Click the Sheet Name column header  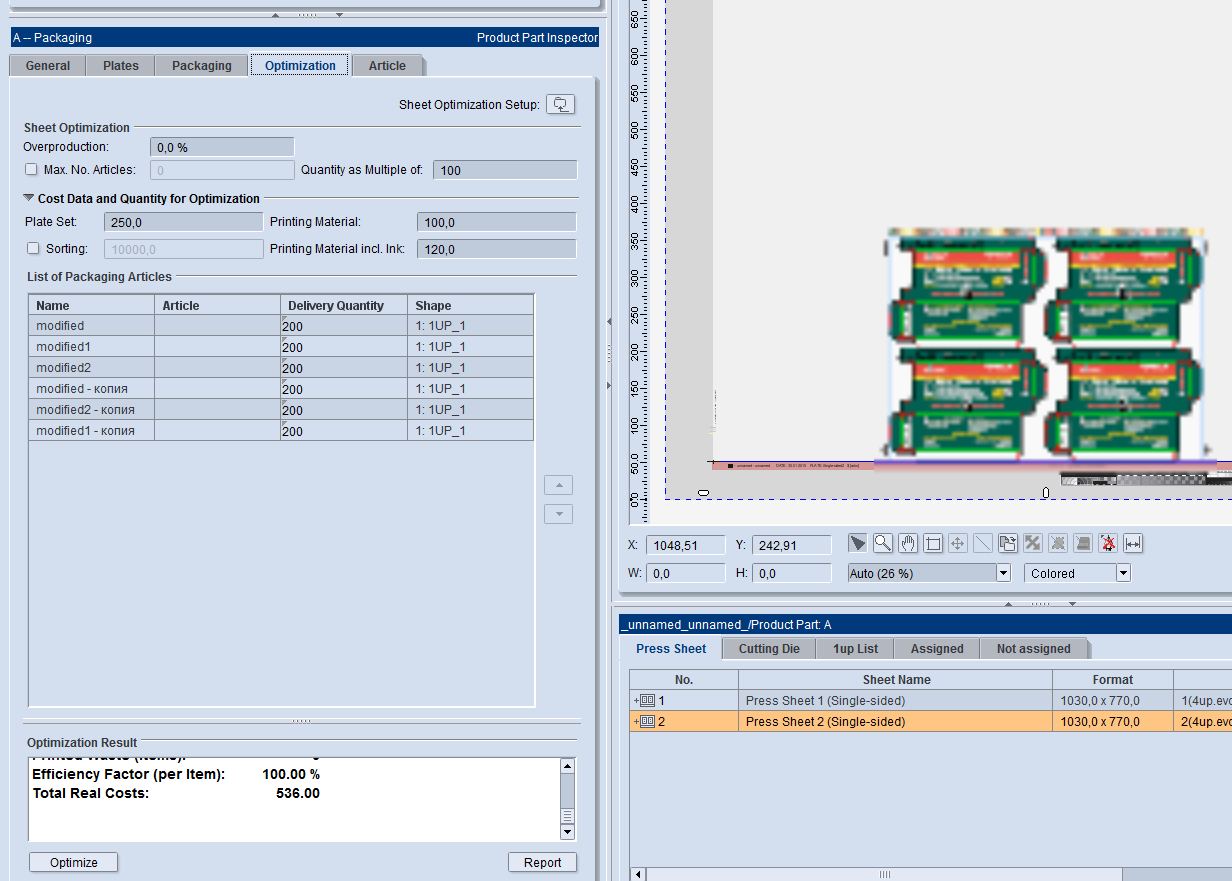click(x=896, y=679)
